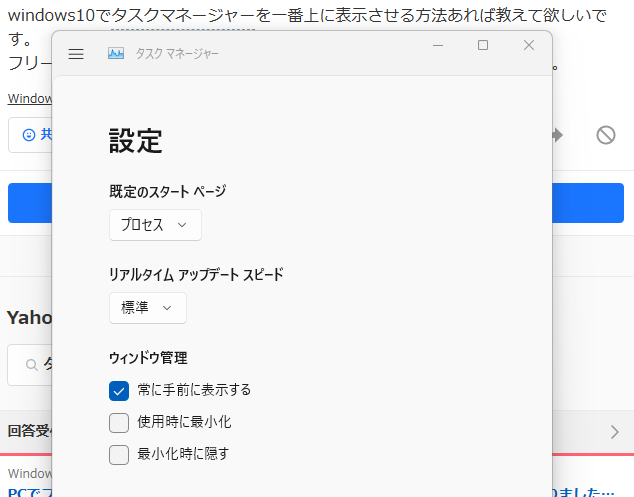Open the Task Manager hamburger navigation menu
Viewport: 634px width, 497px height.
click(76, 54)
